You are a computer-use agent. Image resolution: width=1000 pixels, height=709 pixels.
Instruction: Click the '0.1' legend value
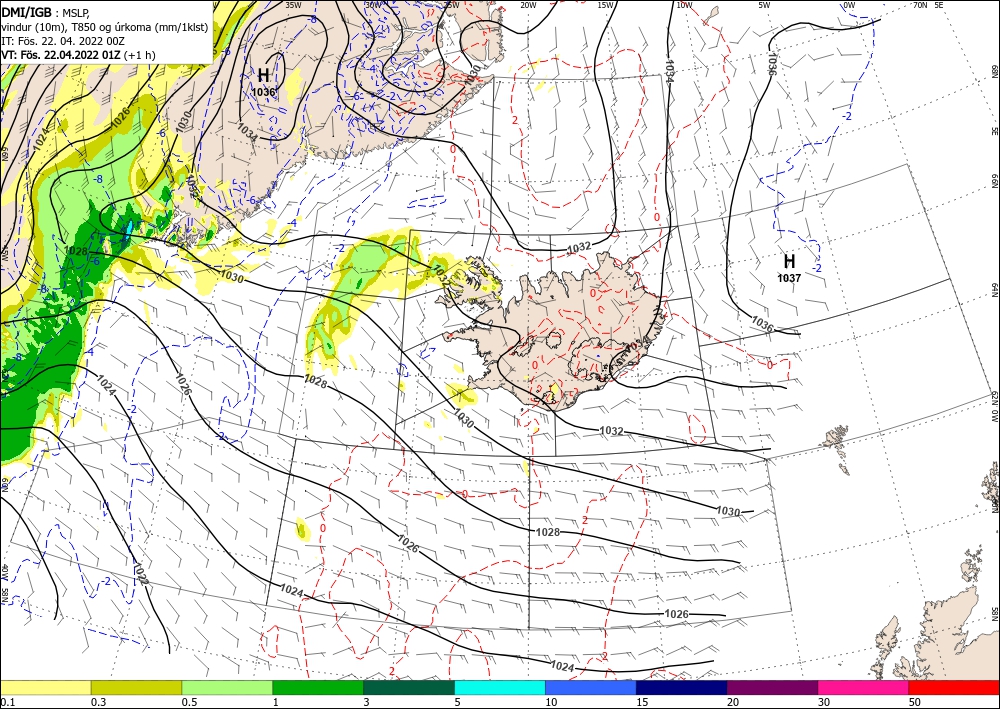(6, 702)
